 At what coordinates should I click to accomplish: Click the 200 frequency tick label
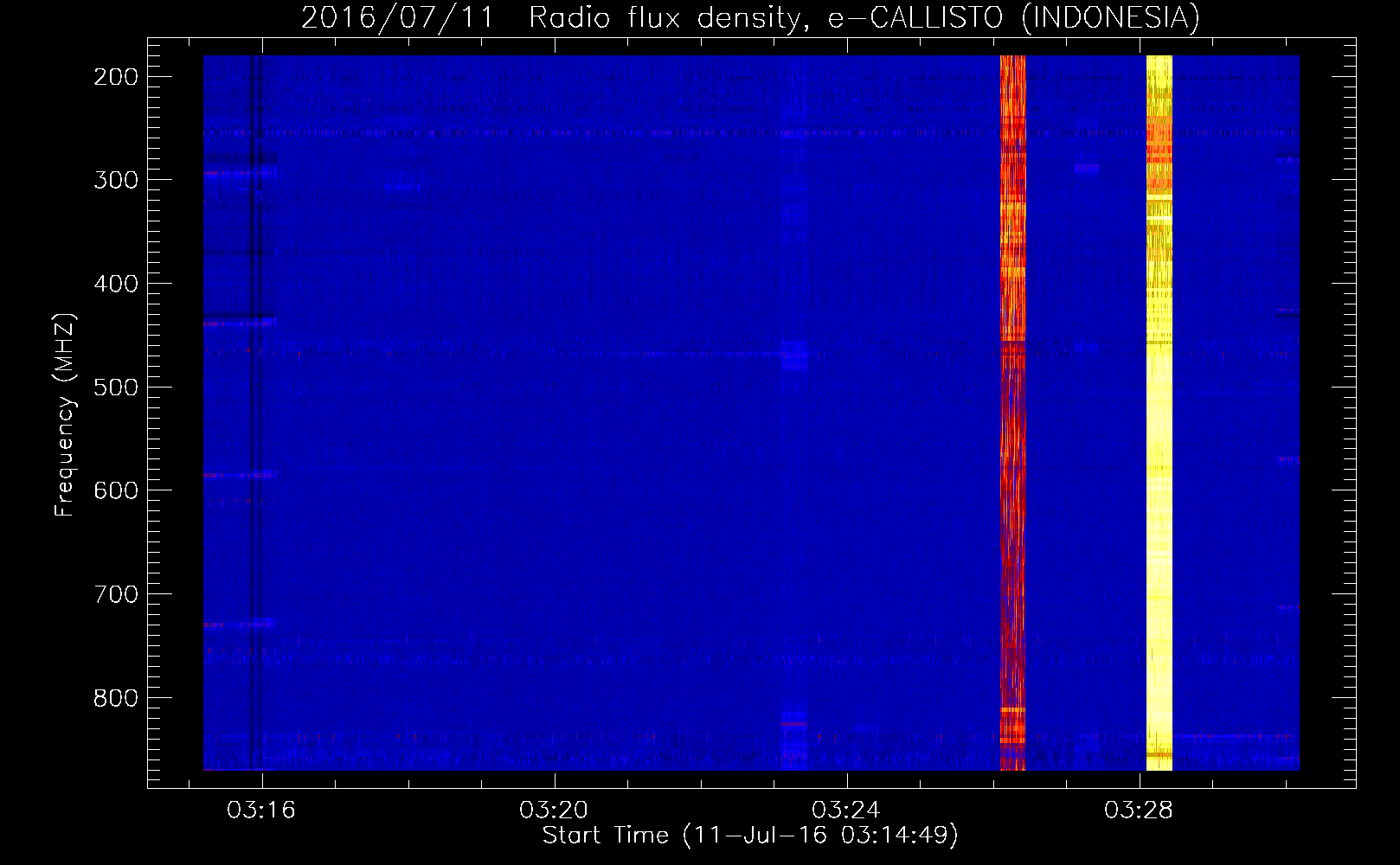coord(116,77)
